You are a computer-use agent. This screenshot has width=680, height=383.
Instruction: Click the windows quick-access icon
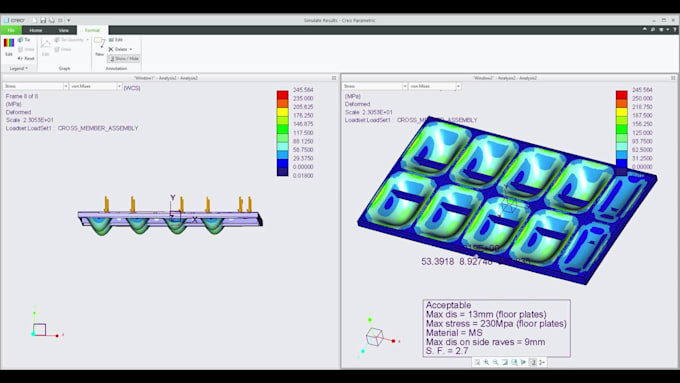[x=60, y=20]
